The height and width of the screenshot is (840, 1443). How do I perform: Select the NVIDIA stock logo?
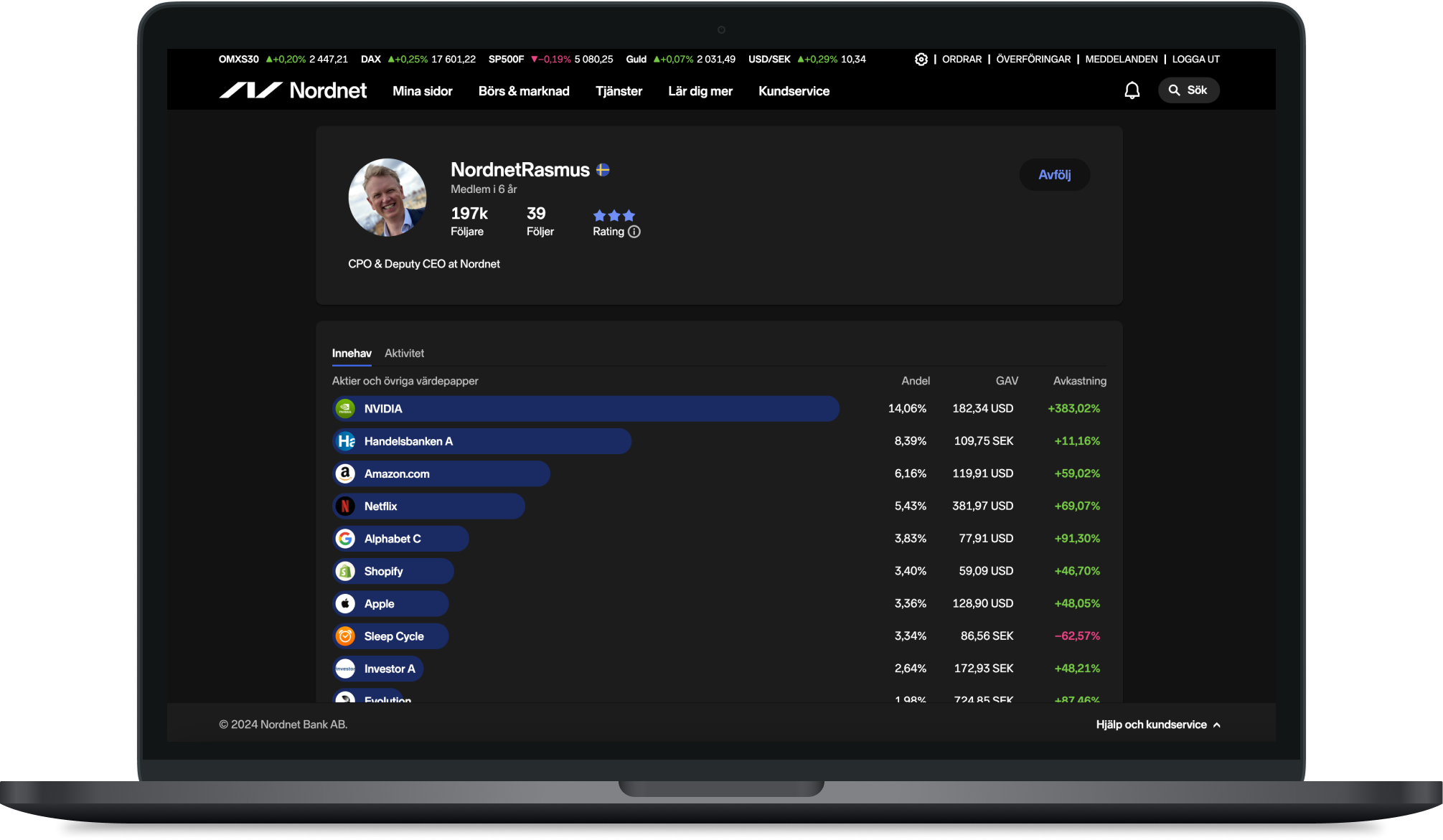(x=345, y=409)
